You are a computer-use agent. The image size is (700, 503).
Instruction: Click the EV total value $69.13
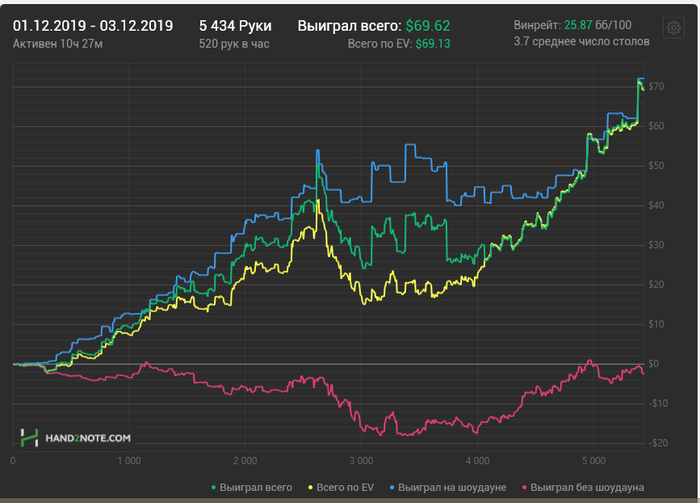433,44
